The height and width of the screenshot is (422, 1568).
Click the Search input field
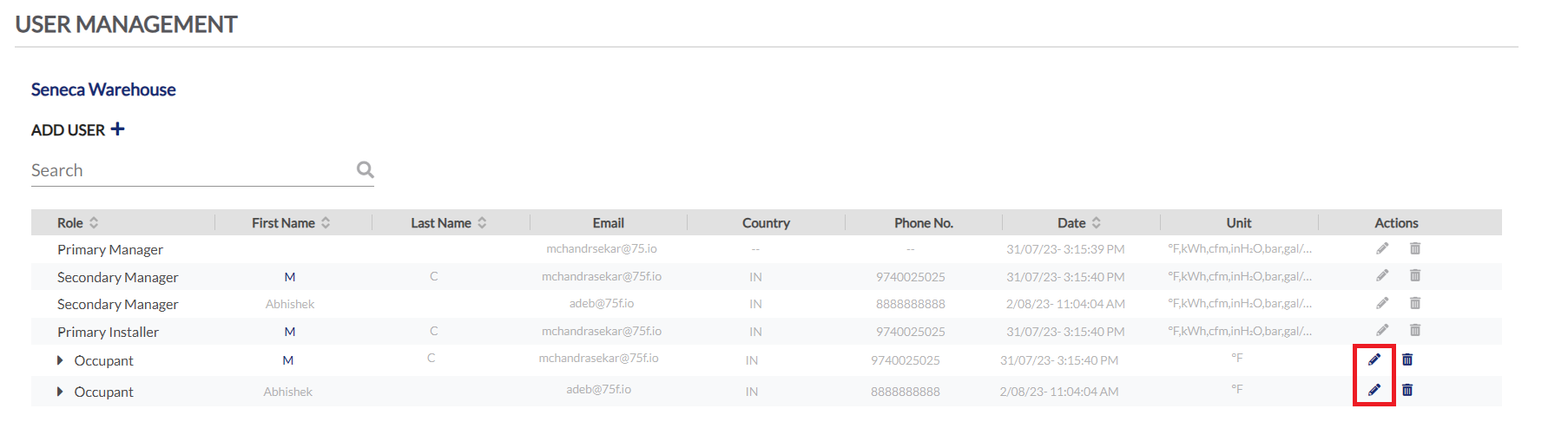pos(191,170)
